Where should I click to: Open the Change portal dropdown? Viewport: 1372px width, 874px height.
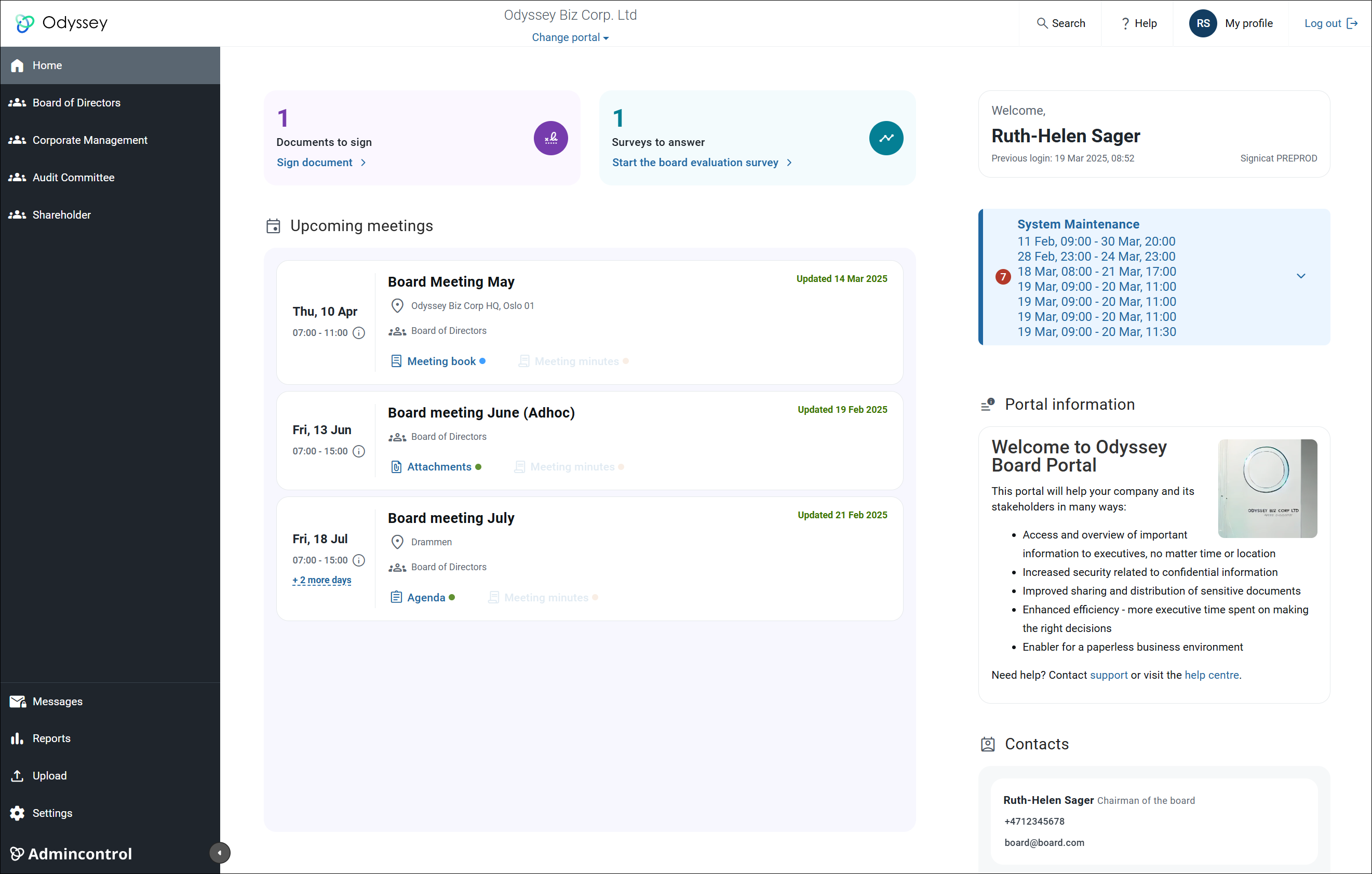[570, 37]
